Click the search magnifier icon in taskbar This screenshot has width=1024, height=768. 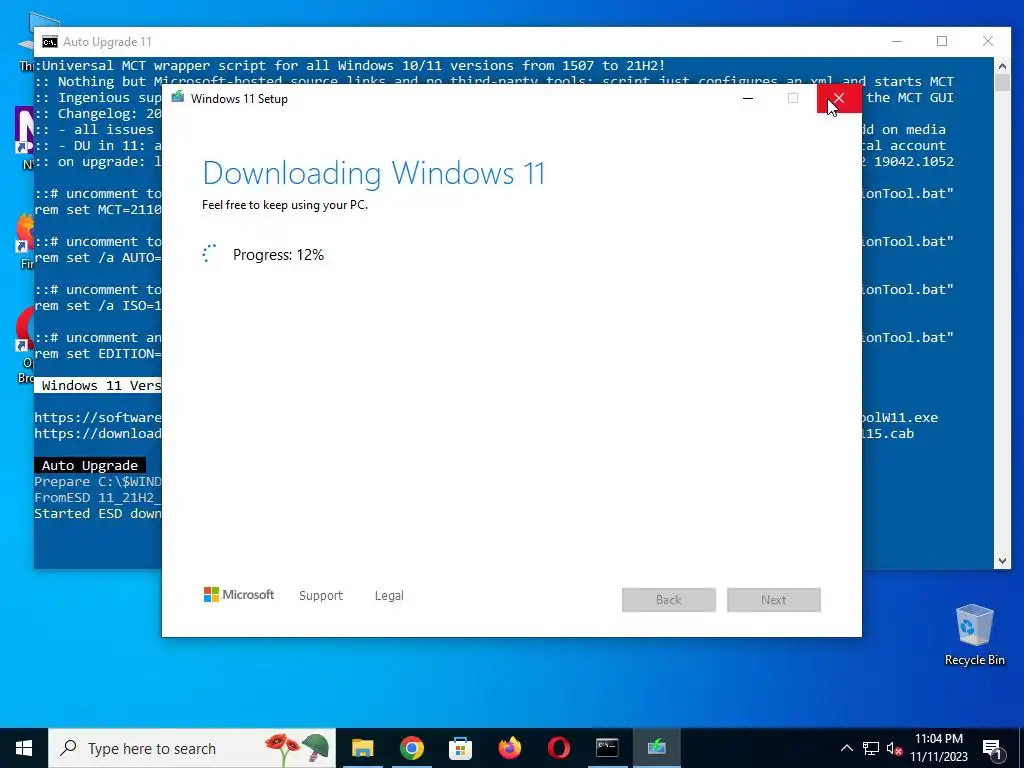(68, 748)
